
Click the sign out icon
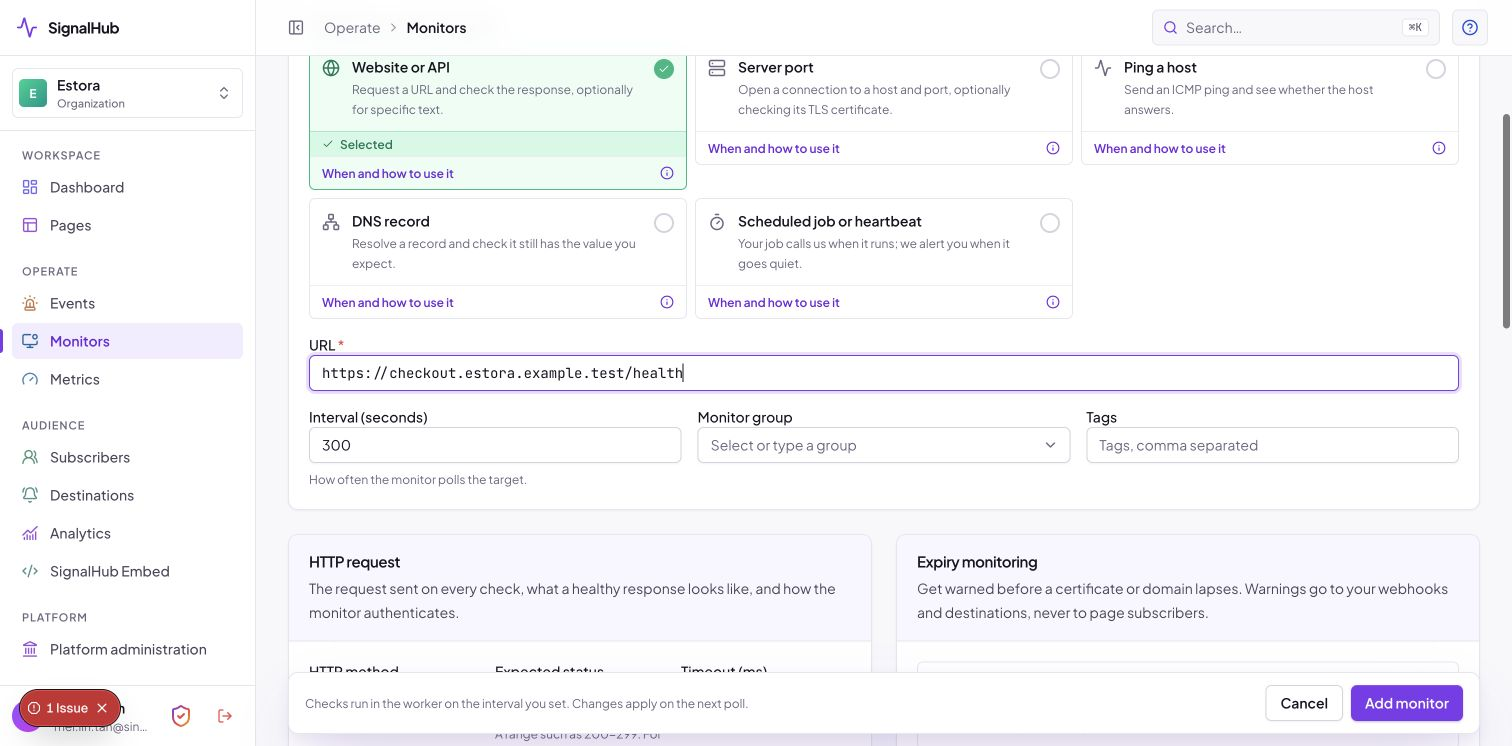[x=225, y=716]
